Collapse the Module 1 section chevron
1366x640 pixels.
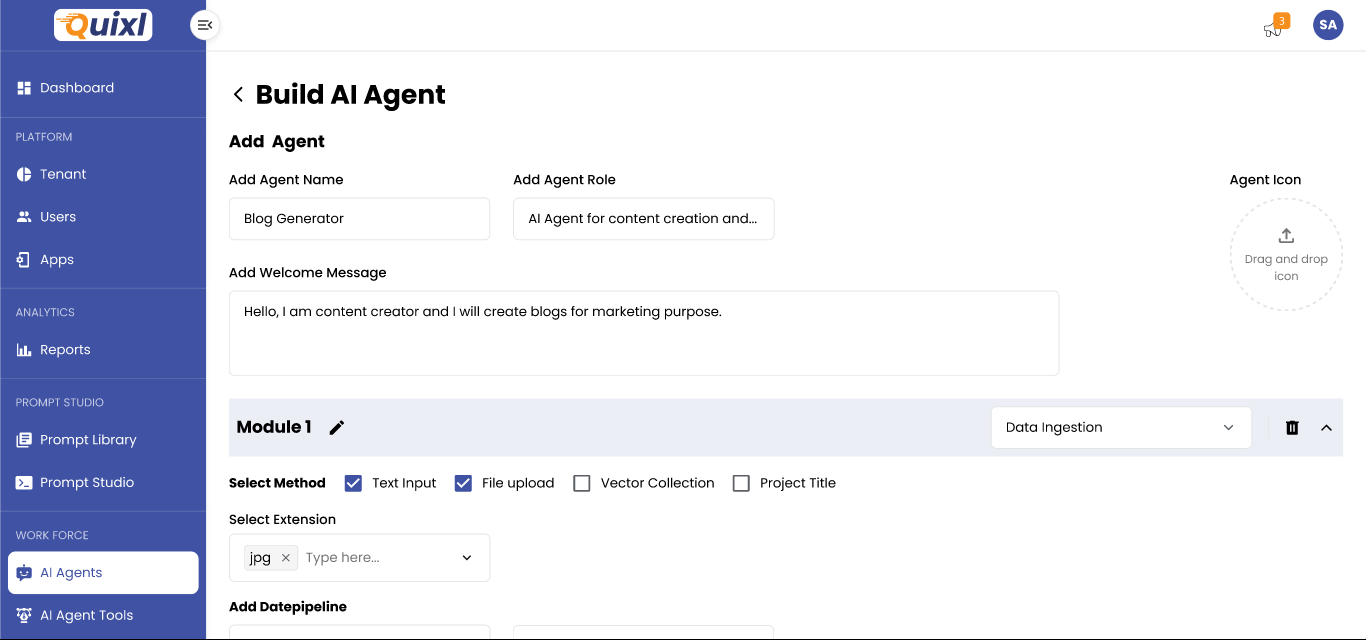[x=1326, y=428]
